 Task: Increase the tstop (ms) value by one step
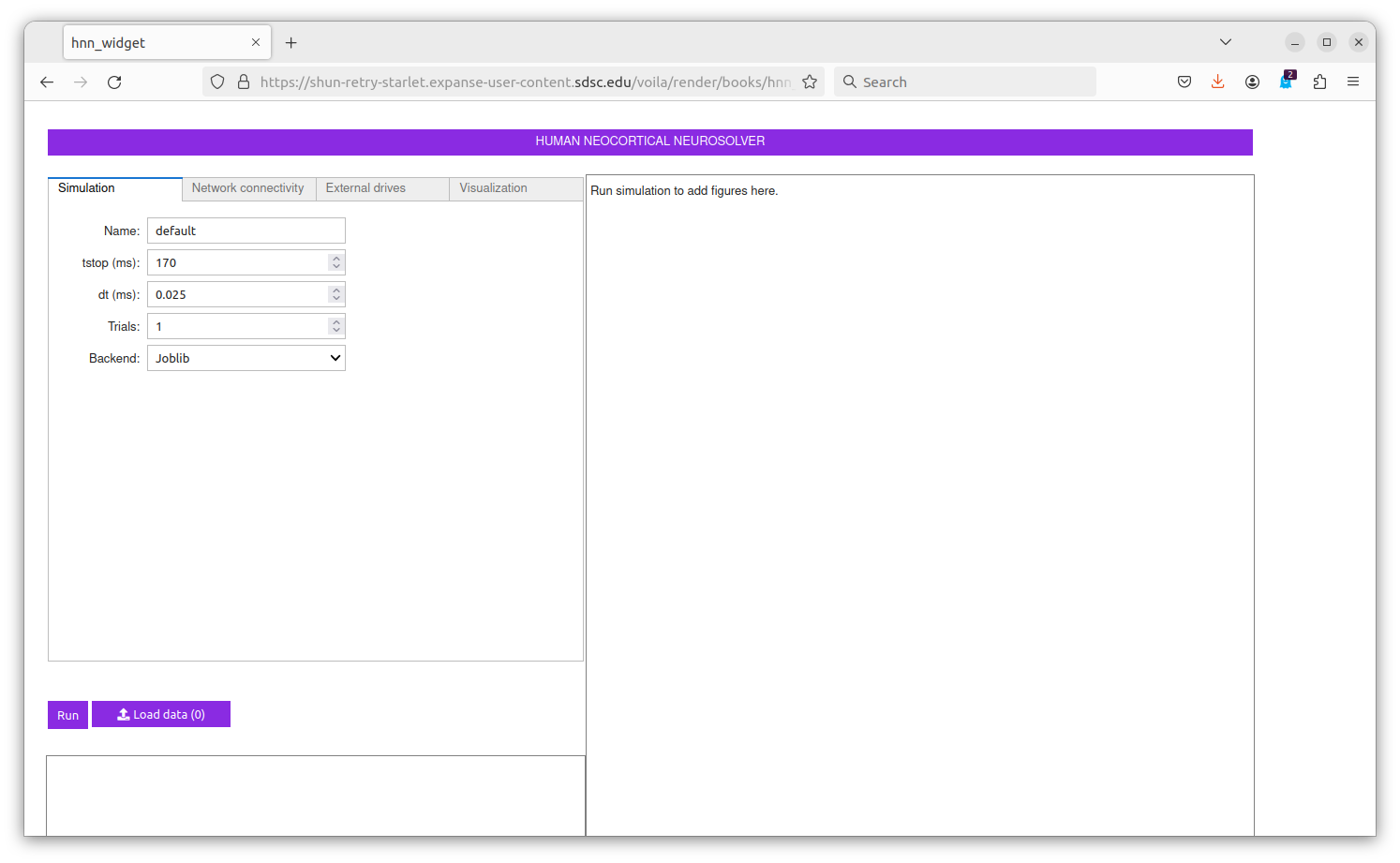click(x=336, y=259)
